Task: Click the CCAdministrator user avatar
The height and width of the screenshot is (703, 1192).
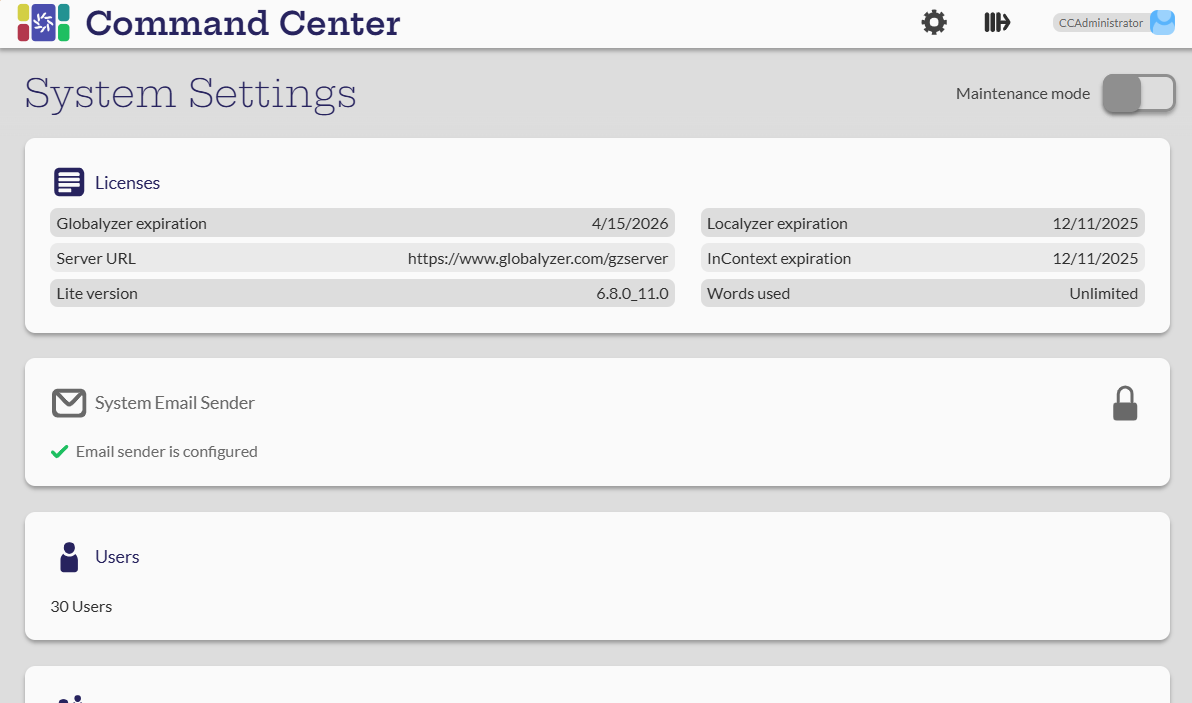Action: pyautogui.click(x=1162, y=23)
